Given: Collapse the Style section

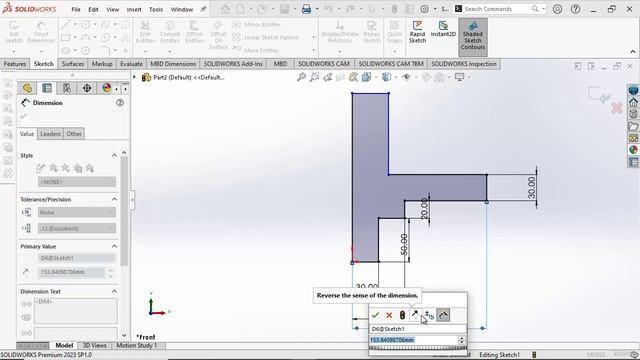Looking at the screenshot, I should point(114,156).
